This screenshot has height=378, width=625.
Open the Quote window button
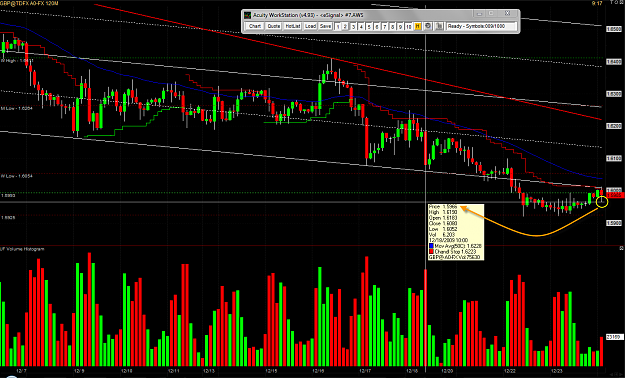(273, 26)
